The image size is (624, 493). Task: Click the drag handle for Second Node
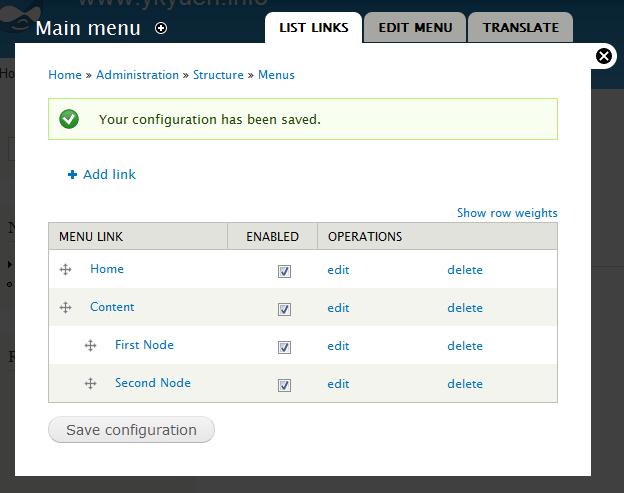(x=90, y=384)
